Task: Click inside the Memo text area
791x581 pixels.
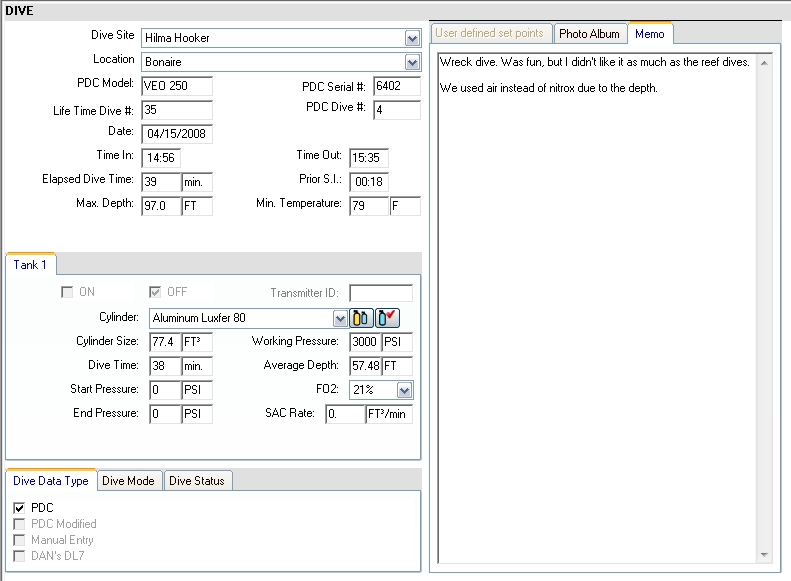Action: (x=595, y=300)
